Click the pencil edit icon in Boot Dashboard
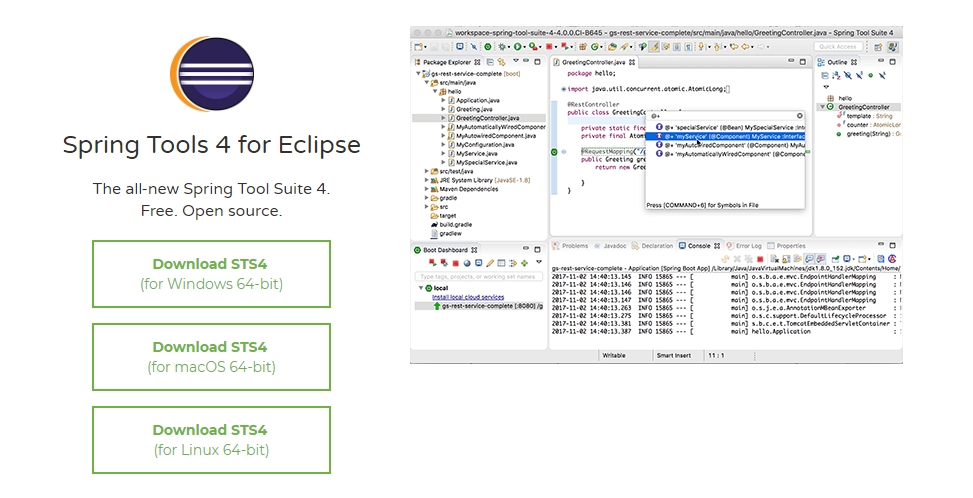The width and height of the screenshot is (973, 498). [490, 263]
